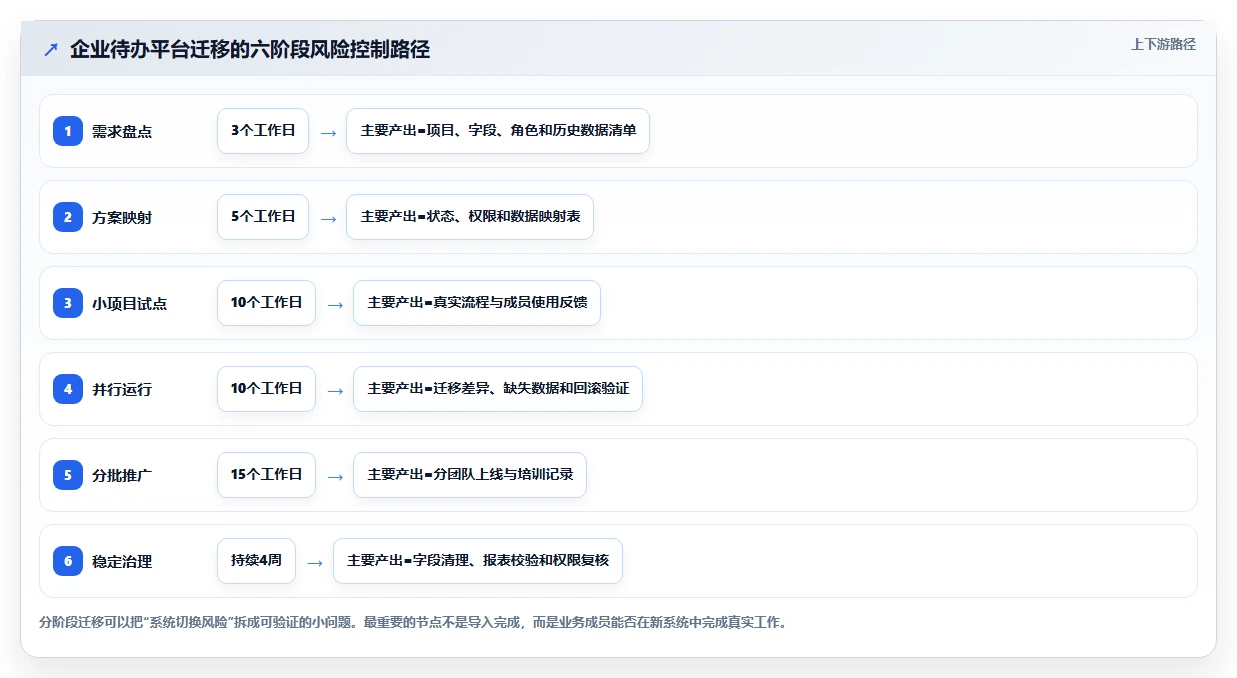Click the title 企业待办平台迁移的六阶段风险控制路径
Screen dimensions: 1237x678
250,49
